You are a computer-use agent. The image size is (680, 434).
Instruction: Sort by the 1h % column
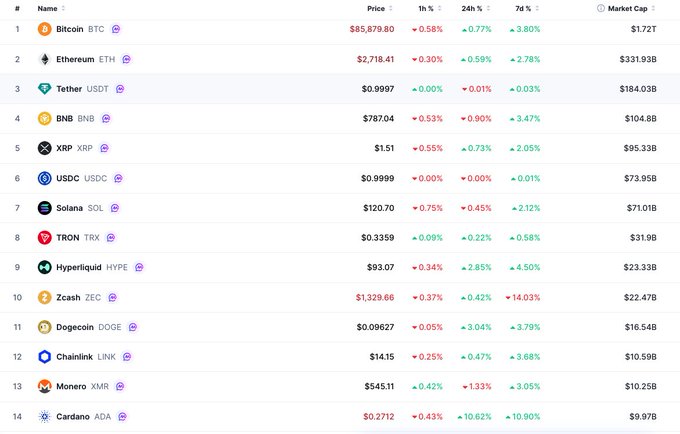430,8
